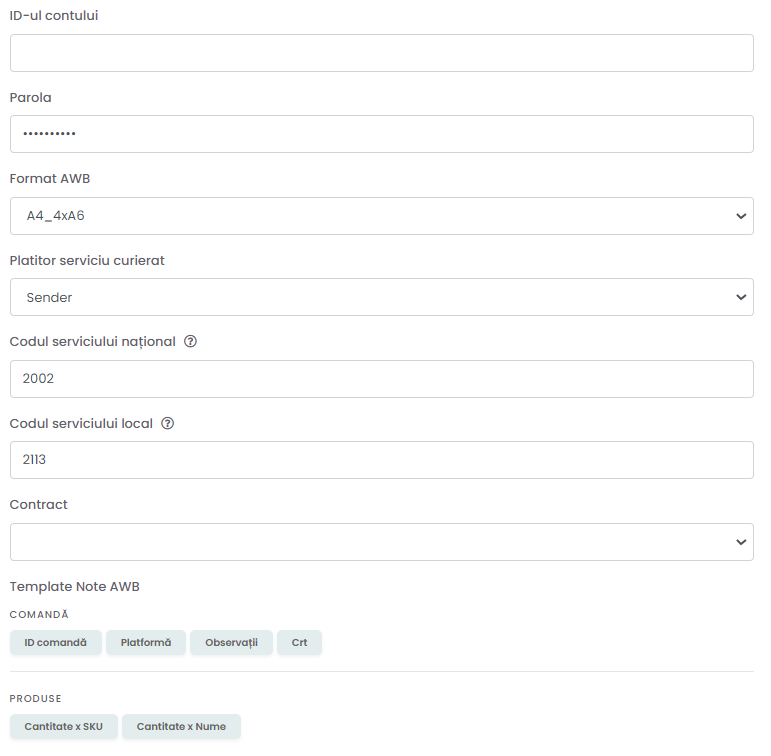
Task: Insert the Platformă tag
Action: tap(146, 642)
